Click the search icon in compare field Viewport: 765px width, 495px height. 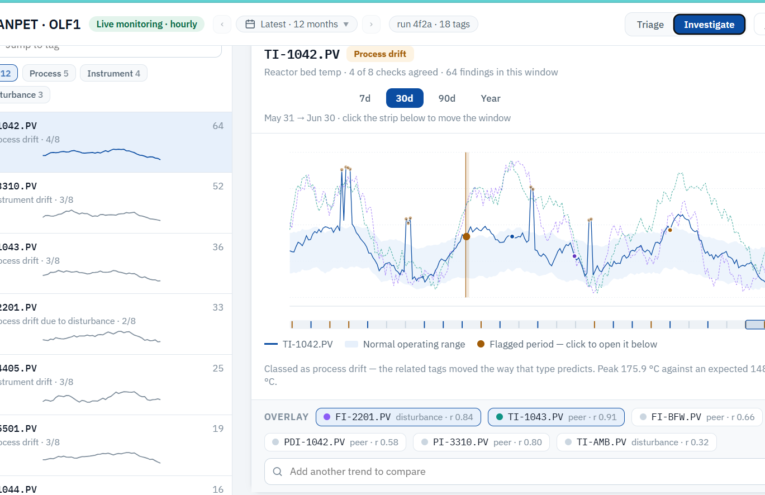[277, 472]
